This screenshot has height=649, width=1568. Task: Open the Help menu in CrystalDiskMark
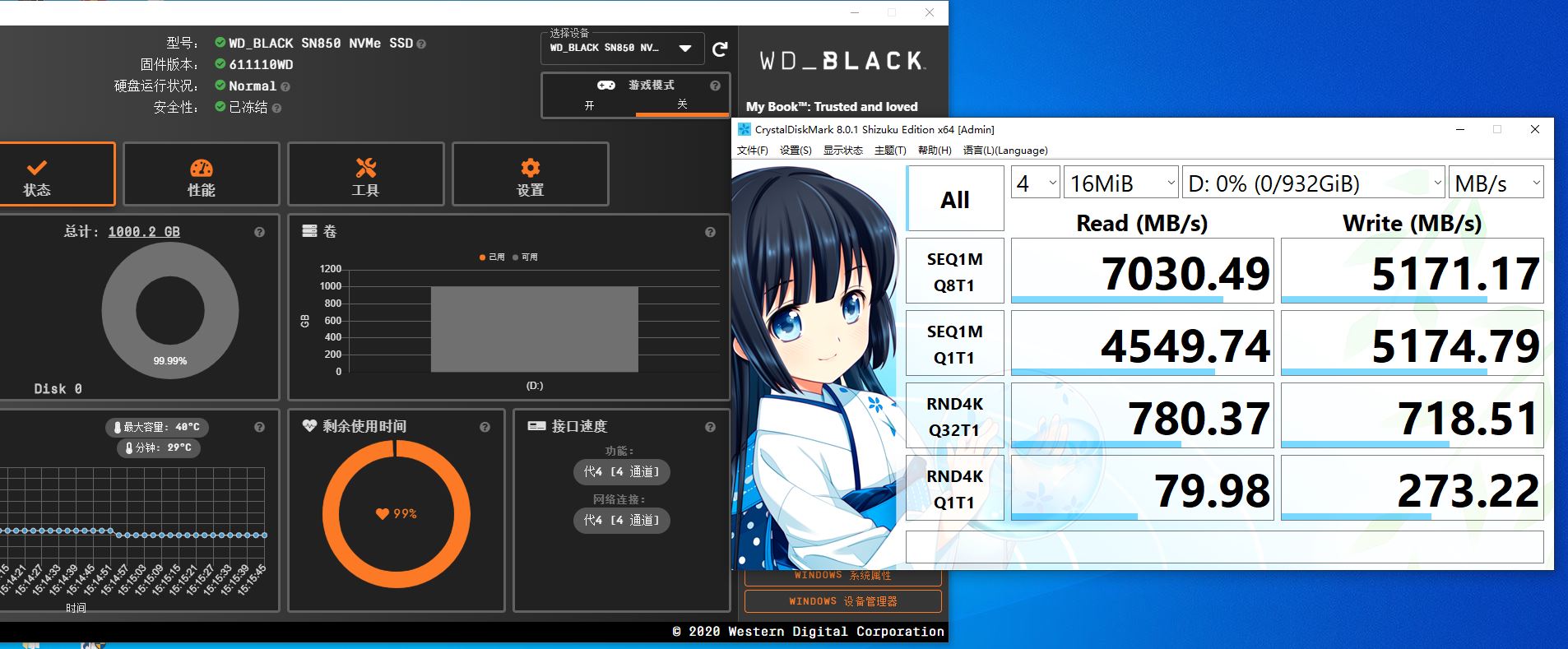(x=935, y=151)
